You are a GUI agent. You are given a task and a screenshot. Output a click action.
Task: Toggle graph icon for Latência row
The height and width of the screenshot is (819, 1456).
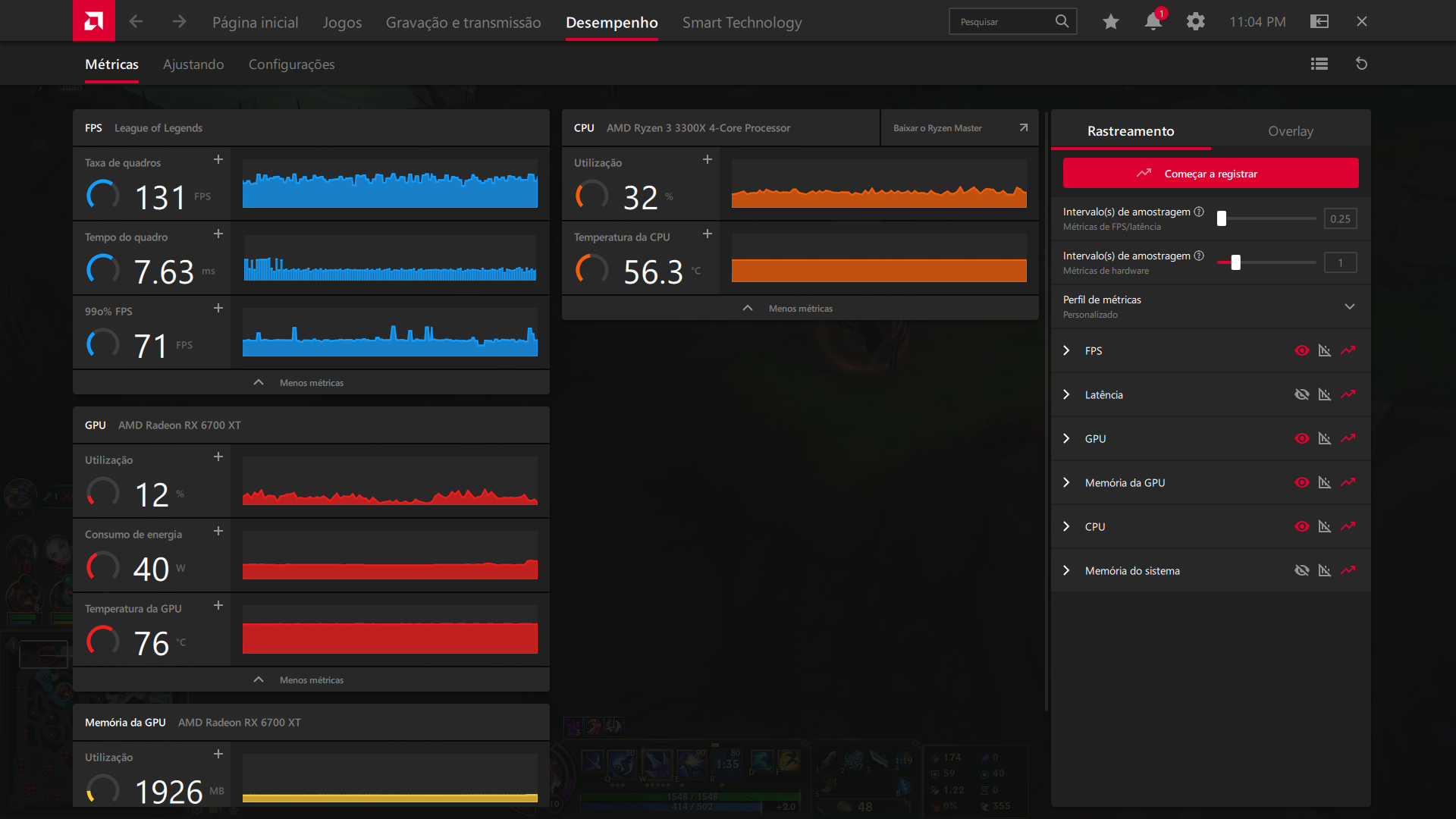tap(1325, 394)
